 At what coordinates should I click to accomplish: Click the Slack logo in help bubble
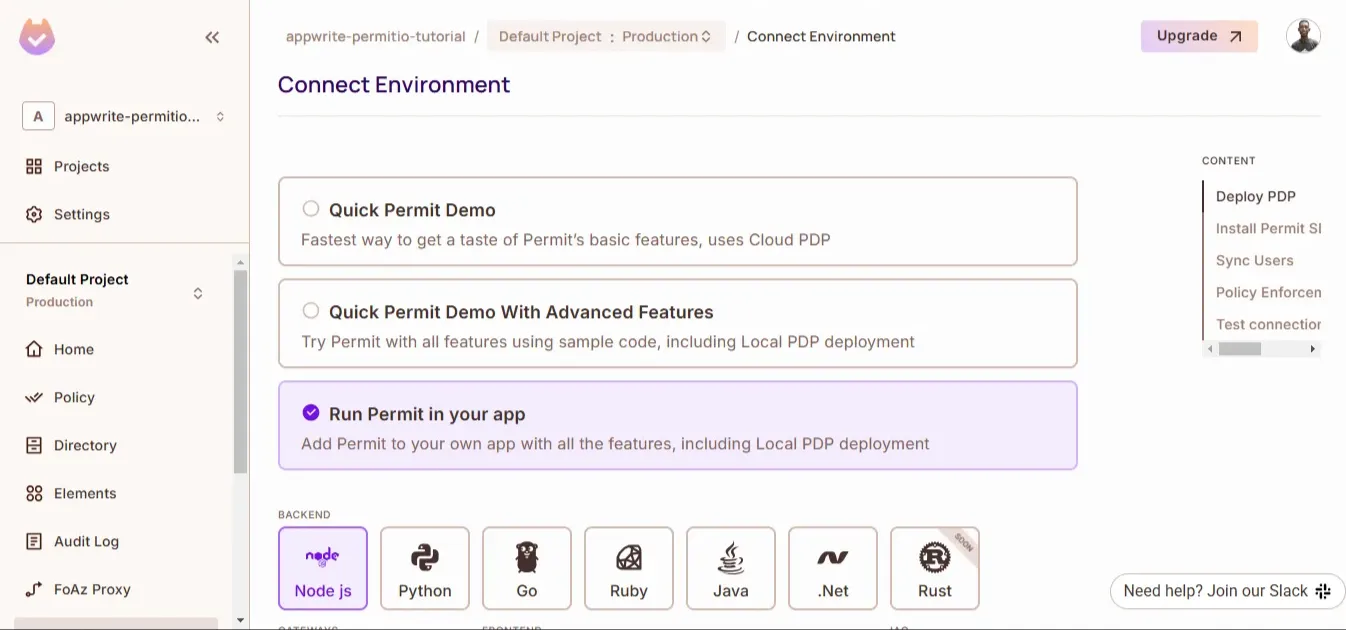(x=1323, y=591)
